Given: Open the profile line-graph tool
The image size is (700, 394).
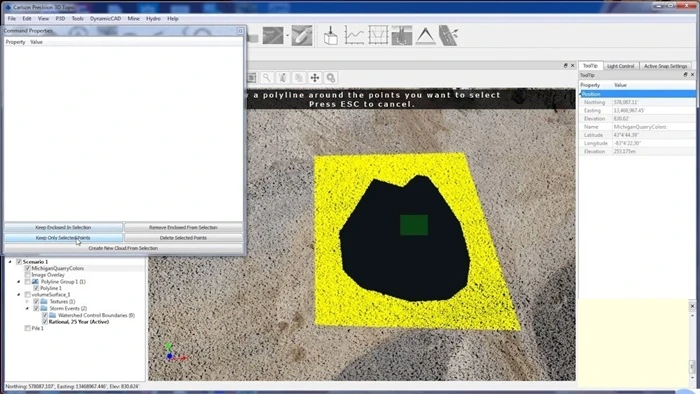Looking at the screenshot, I should tap(354, 36).
